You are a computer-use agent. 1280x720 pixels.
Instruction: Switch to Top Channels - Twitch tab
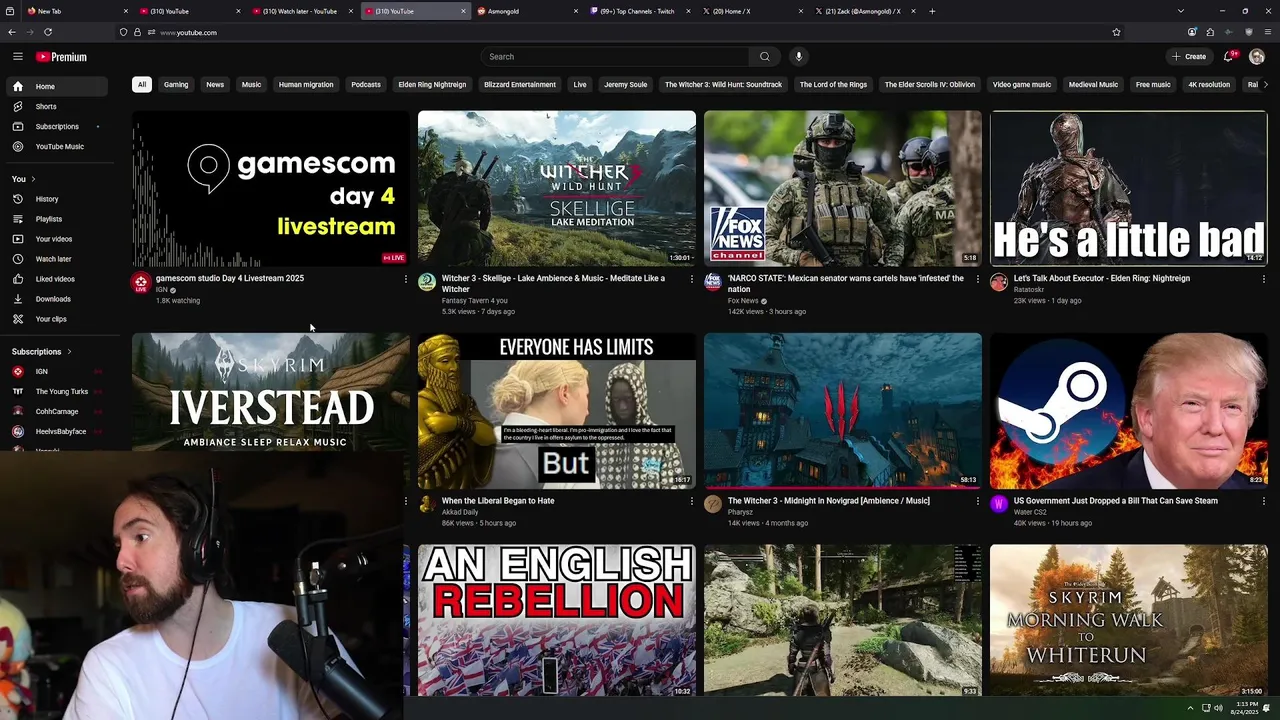[x=638, y=11]
